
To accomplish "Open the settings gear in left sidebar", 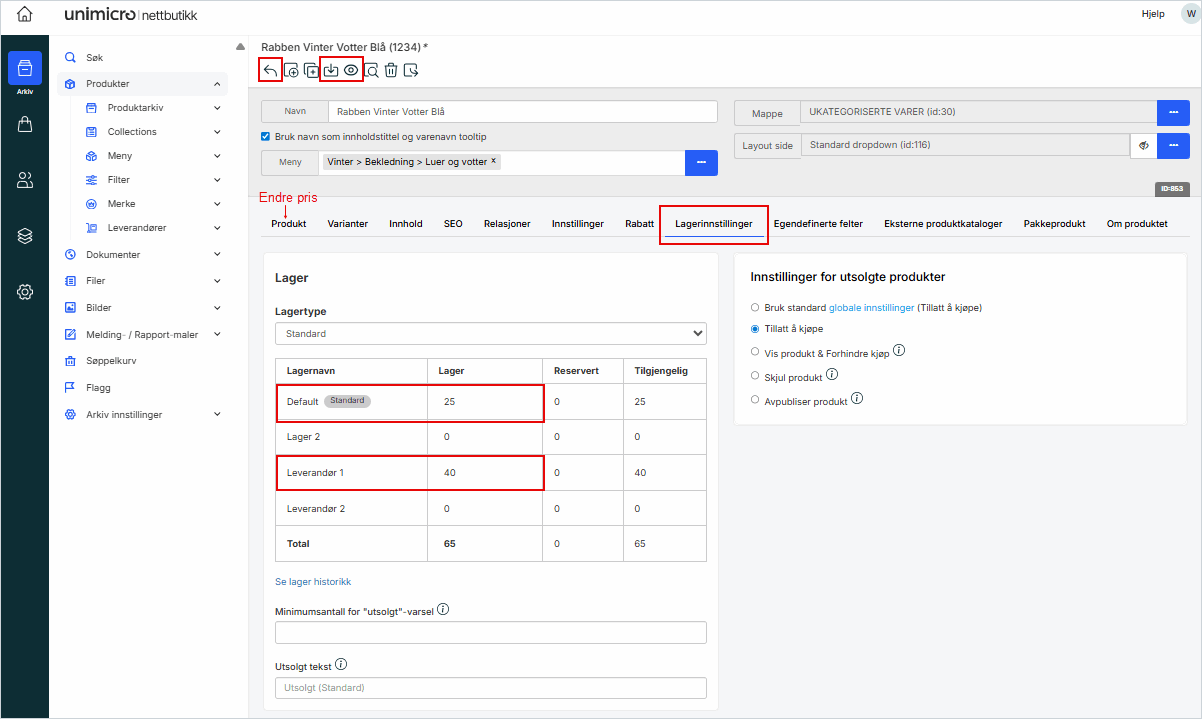I will click(x=25, y=292).
